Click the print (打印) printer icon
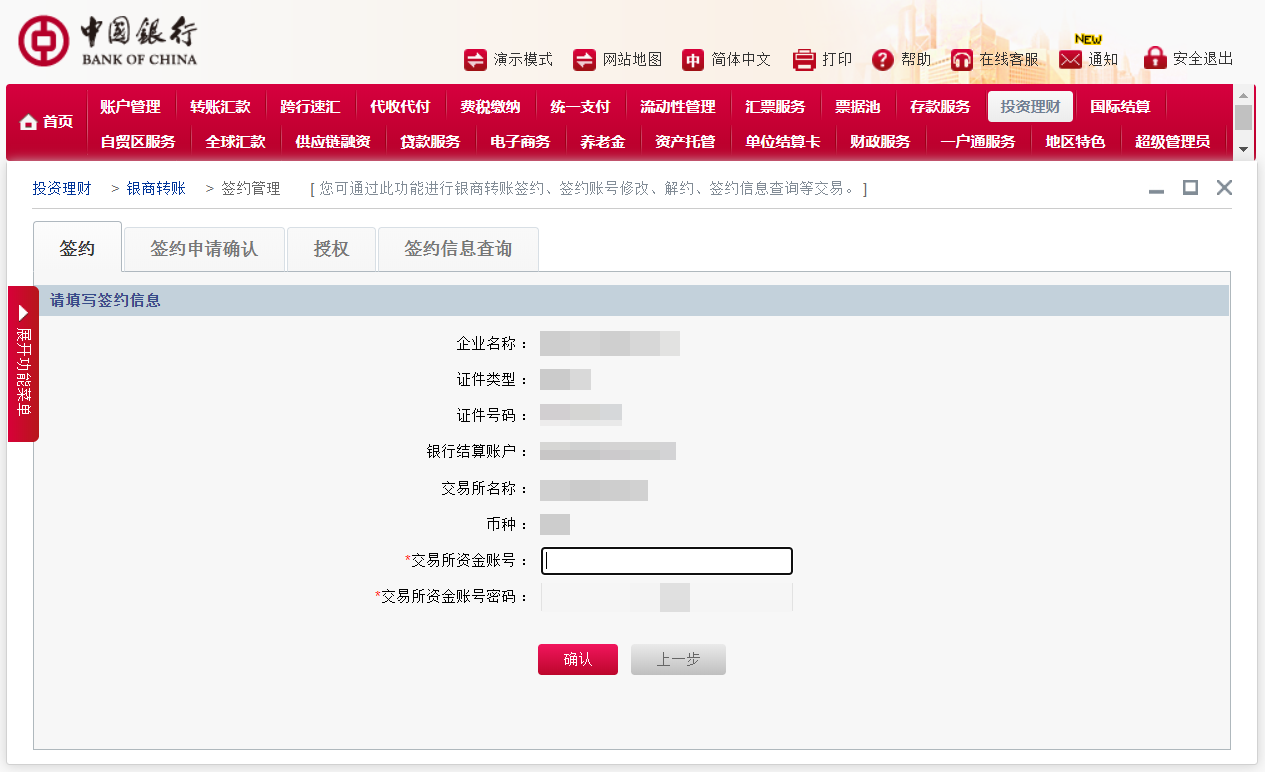 (804, 60)
